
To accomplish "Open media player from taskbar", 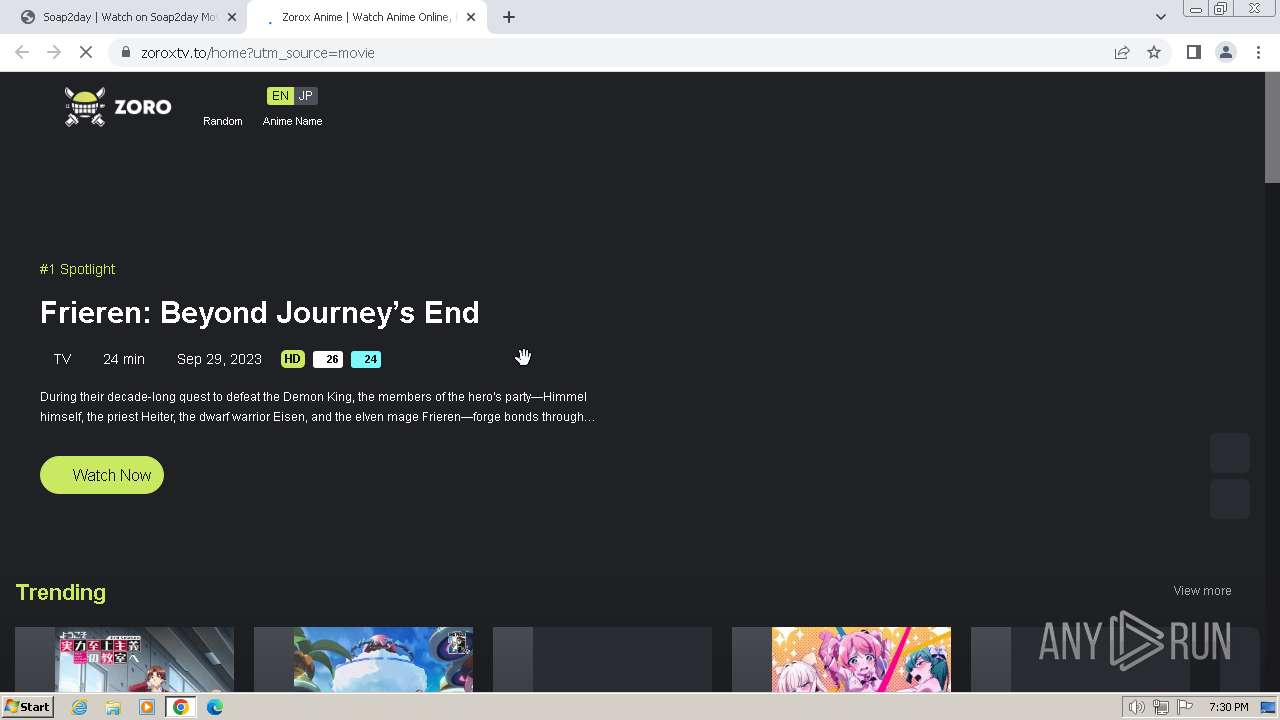I will (147, 707).
